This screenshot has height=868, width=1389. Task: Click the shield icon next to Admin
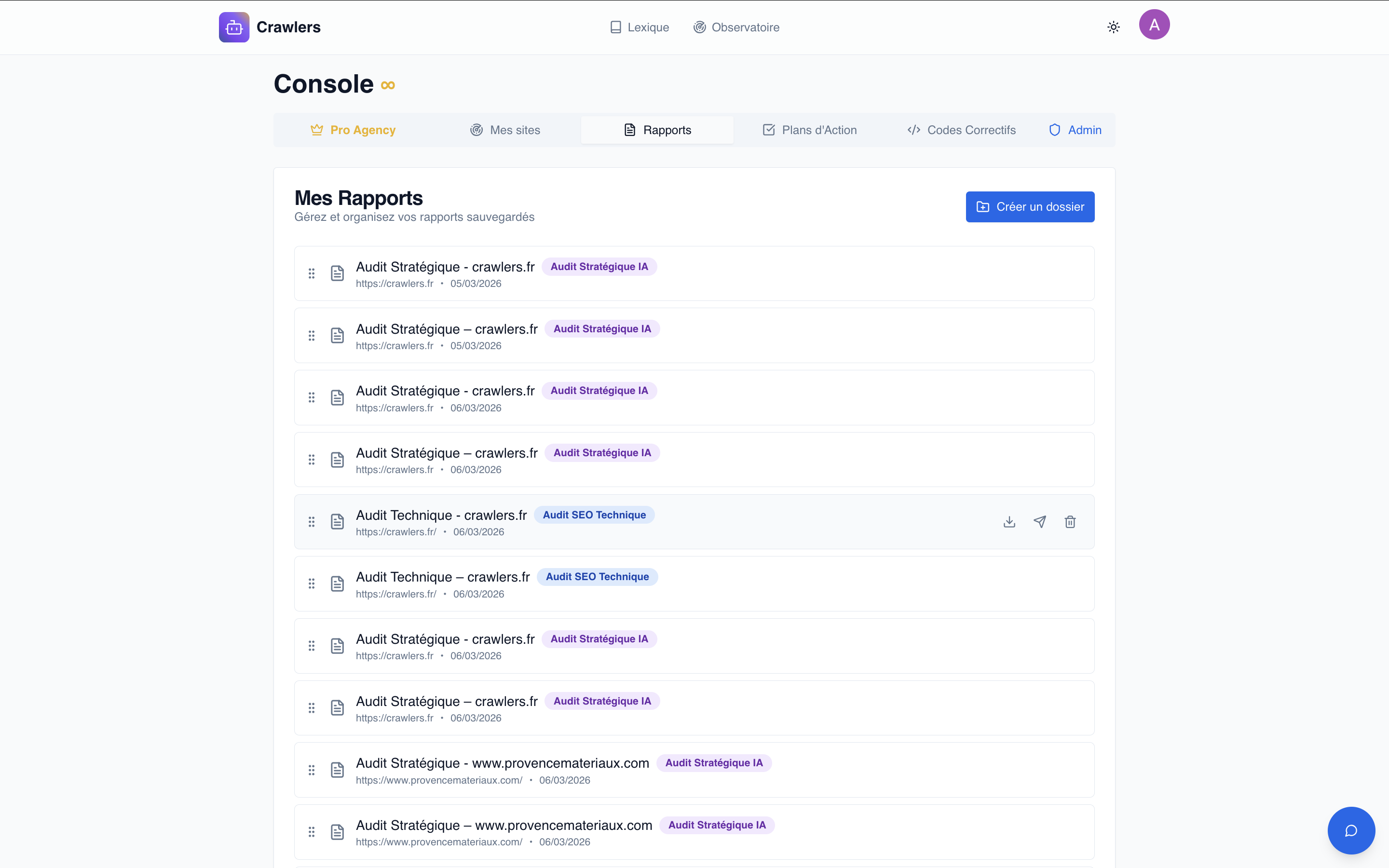(x=1055, y=130)
